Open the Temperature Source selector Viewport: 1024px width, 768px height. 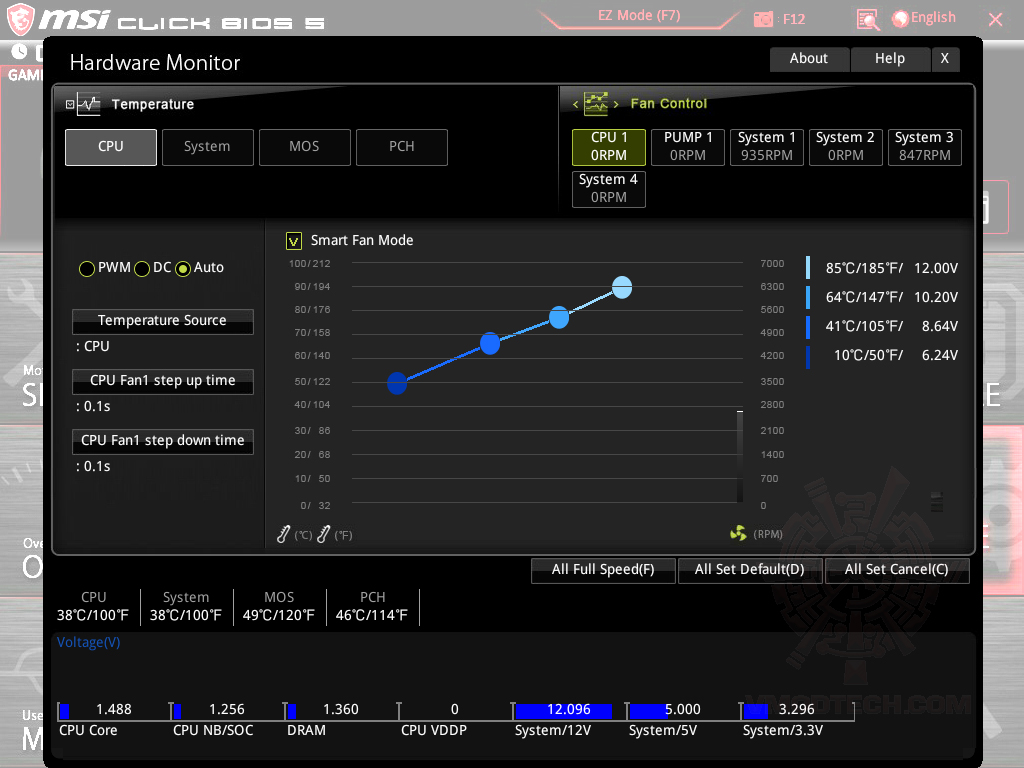point(162,321)
